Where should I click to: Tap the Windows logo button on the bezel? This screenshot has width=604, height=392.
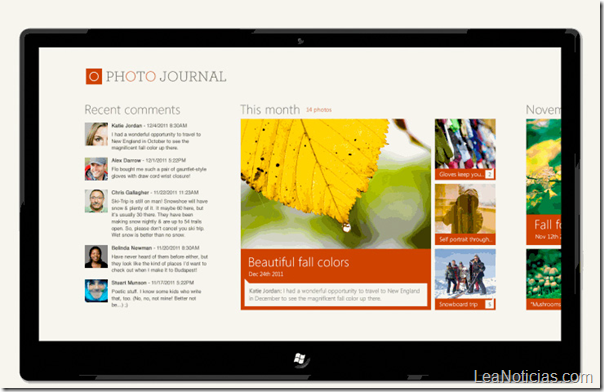[300, 360]
